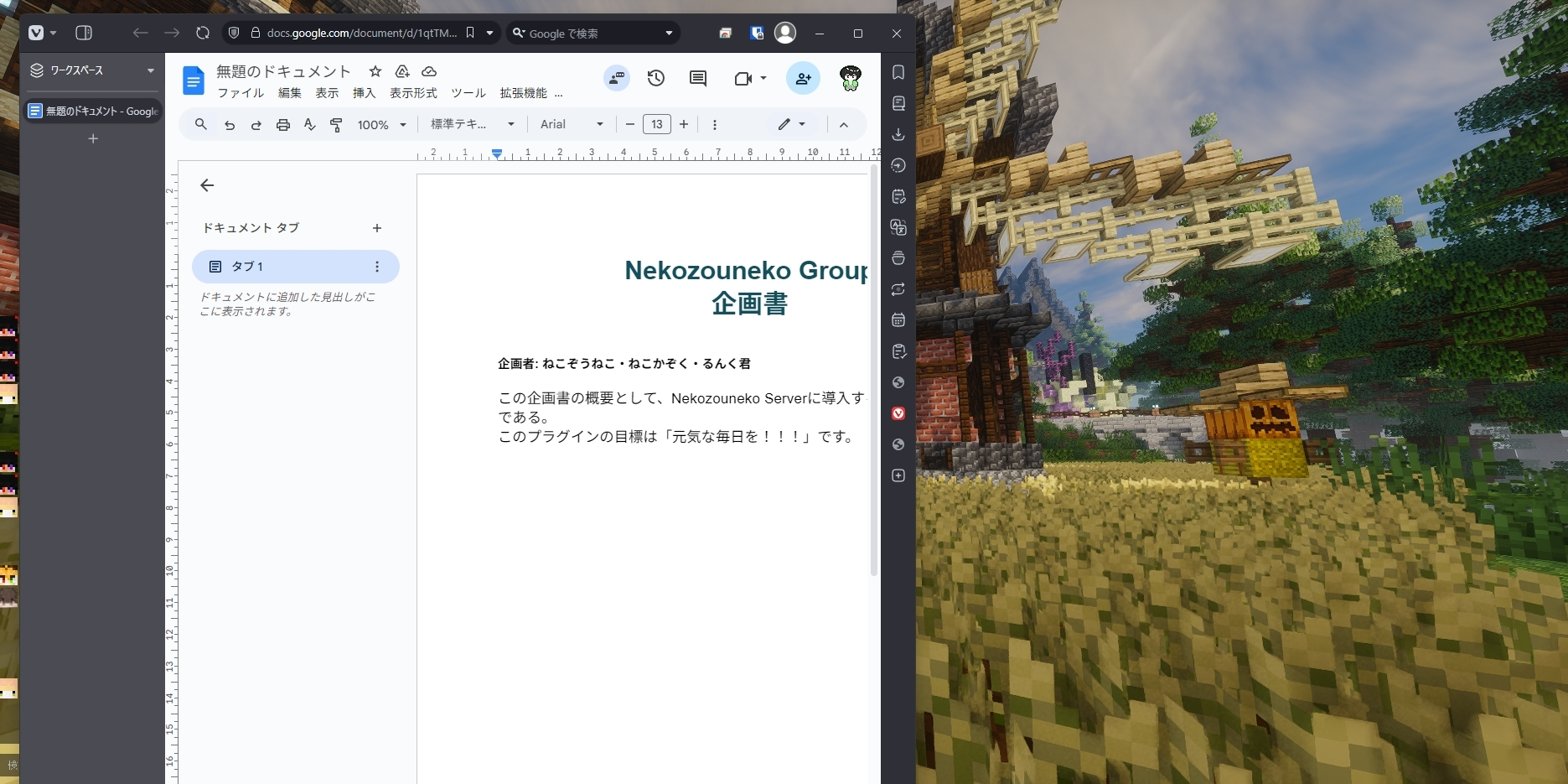This screenshot has height=784, width=1568.
Task: Toggle the Vivaldi side panel visibility
Action: coord(84,34)
